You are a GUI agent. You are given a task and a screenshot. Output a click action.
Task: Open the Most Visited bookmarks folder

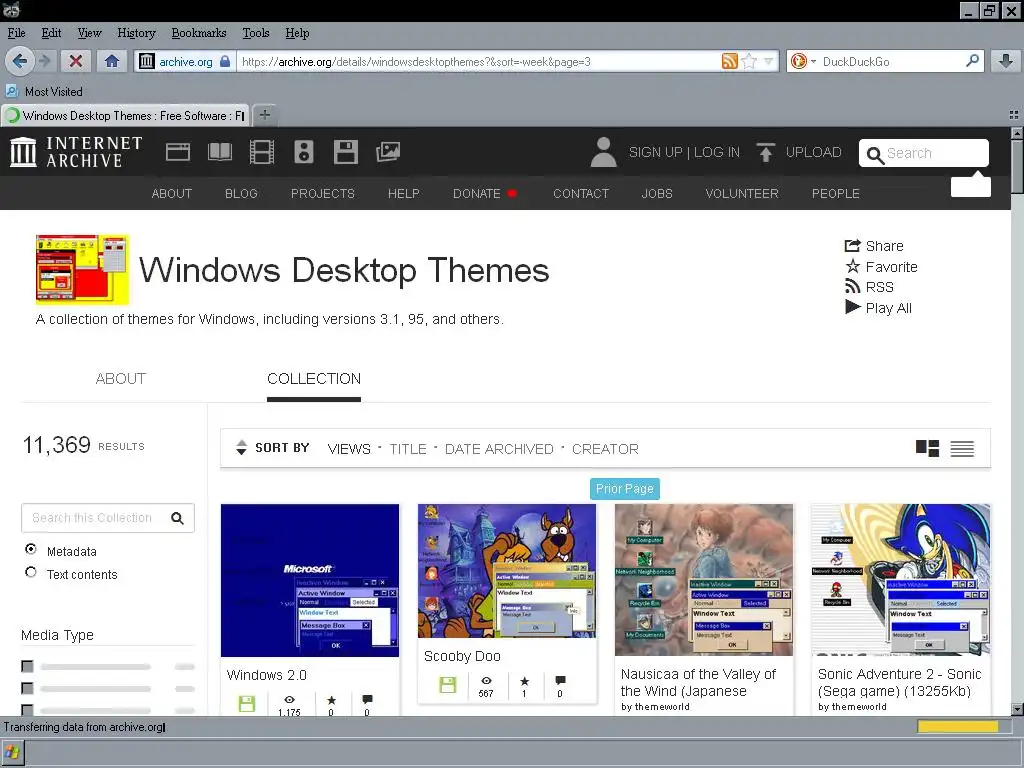pyautogui.click(x=44, y=91)
